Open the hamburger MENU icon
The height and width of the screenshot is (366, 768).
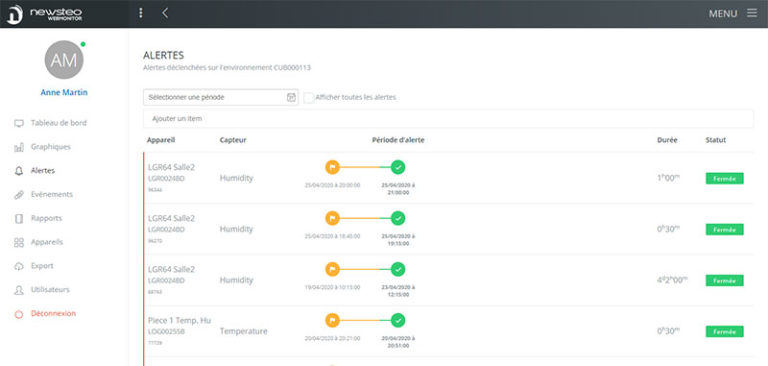(751, 13)
